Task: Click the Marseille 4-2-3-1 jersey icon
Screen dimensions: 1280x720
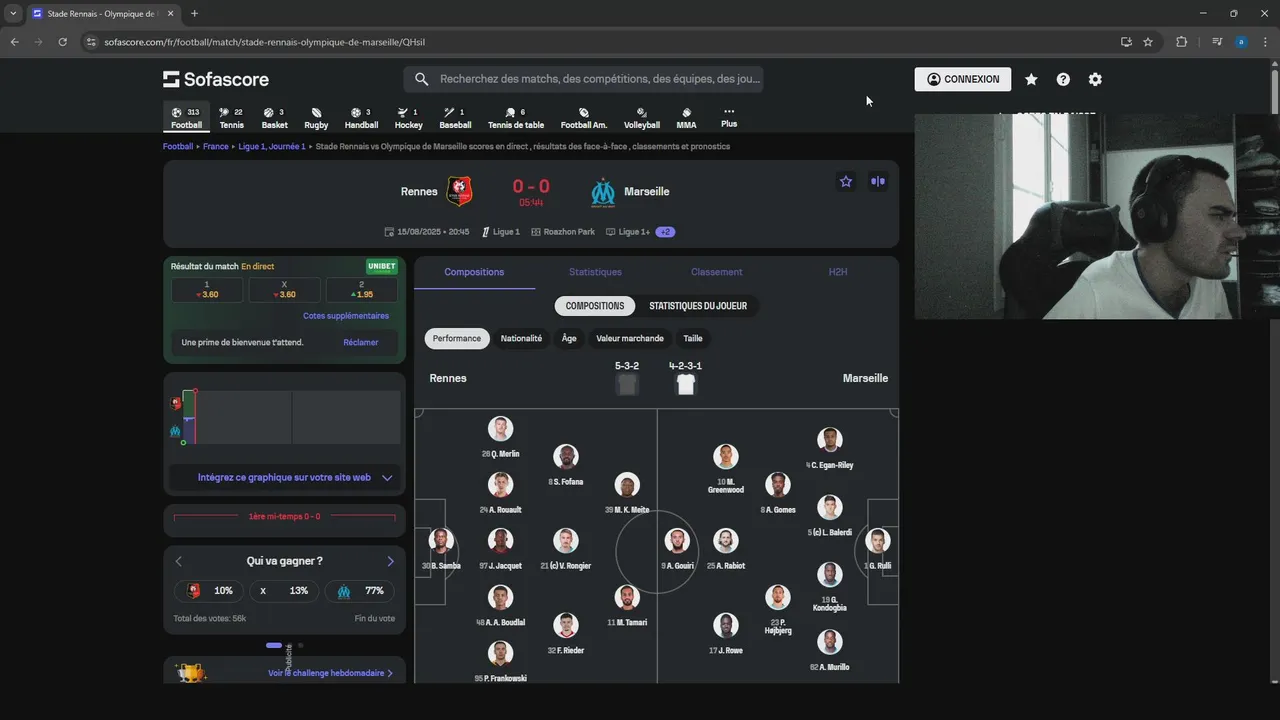Action: (685, 385)
